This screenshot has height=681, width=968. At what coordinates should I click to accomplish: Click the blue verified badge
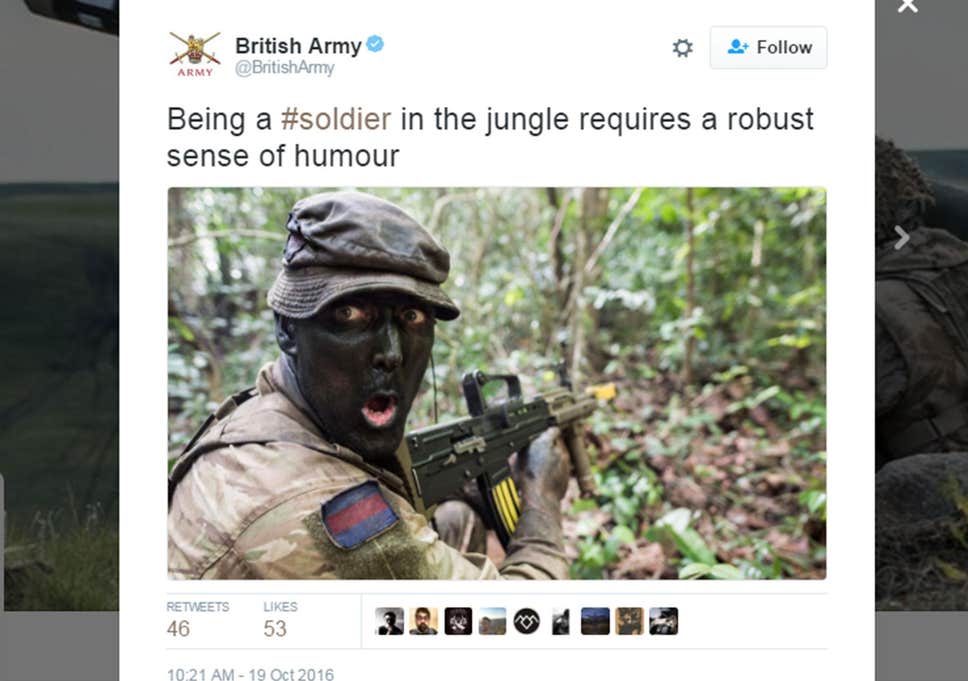tap(375, 44)
